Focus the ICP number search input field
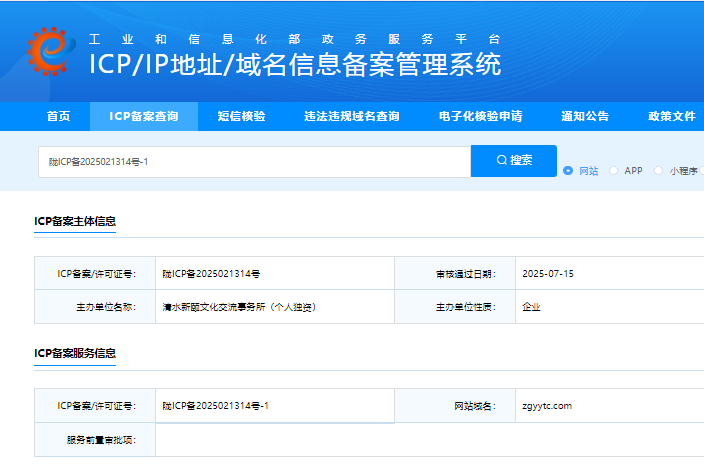Viewport: 704px width, 471px height. [x=254, y=161]
